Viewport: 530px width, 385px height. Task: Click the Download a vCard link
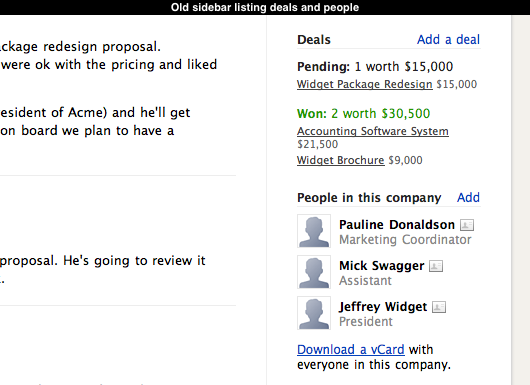point(351,350)
